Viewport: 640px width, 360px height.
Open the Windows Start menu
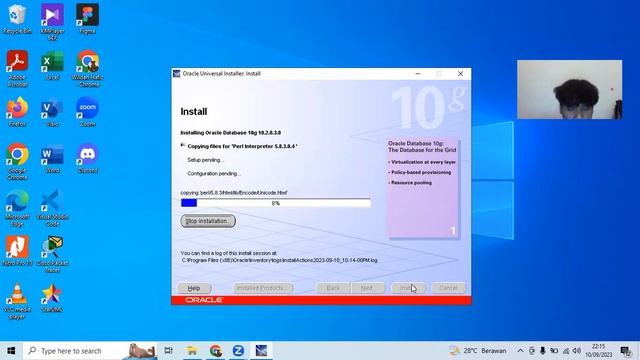click(x=11, y=351)
